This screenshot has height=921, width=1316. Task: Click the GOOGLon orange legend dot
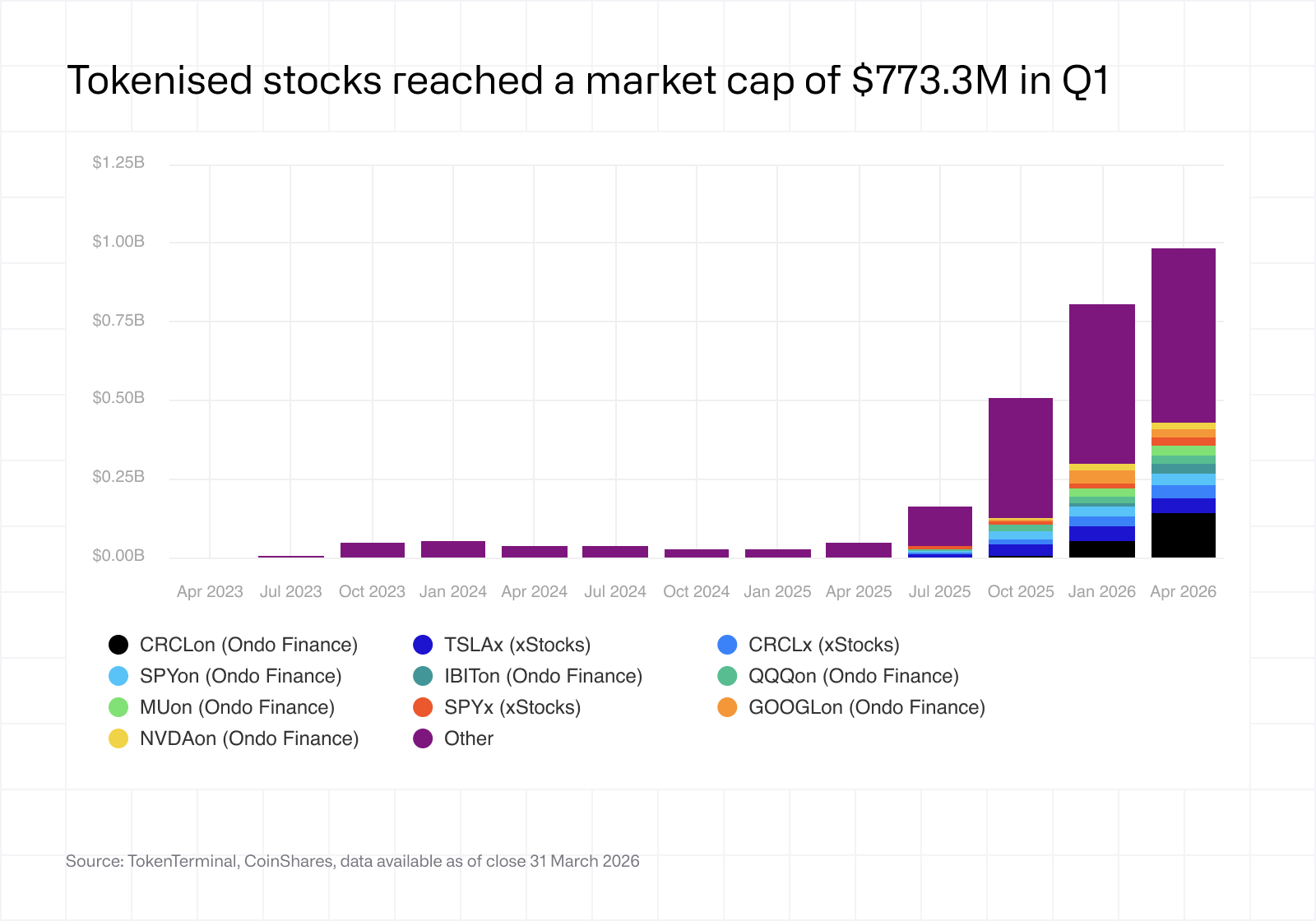coord(727,707)
